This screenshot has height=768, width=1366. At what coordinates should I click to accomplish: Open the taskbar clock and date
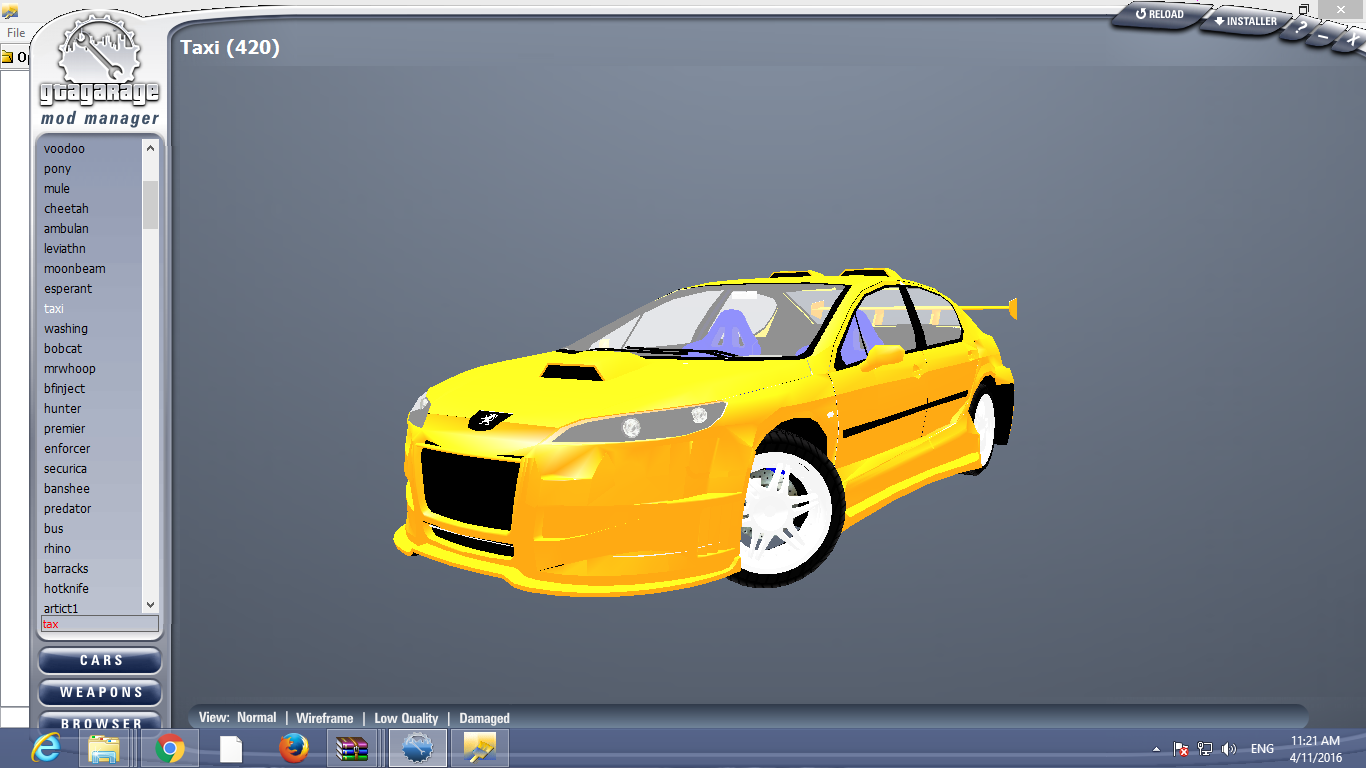tap(1316, 749)
